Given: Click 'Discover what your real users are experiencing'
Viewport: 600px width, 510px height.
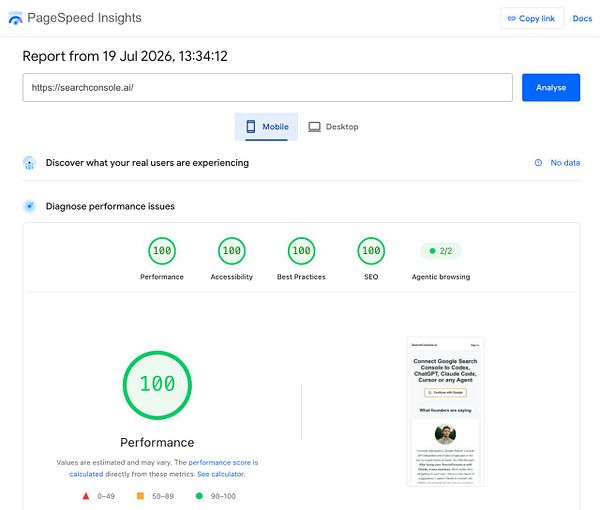Looking at the screenshot, I should click(x=147, y=163).
